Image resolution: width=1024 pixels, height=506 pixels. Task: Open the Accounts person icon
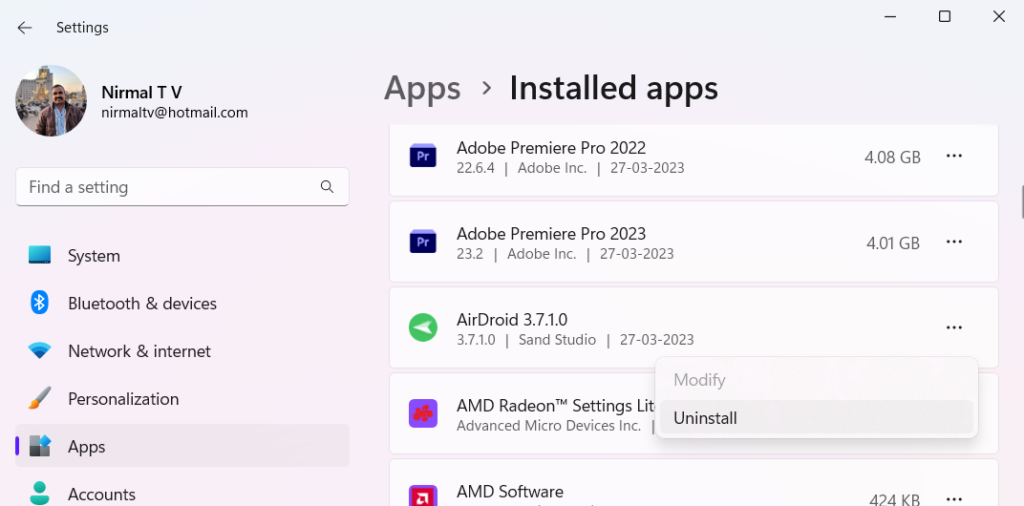(40, 493)
